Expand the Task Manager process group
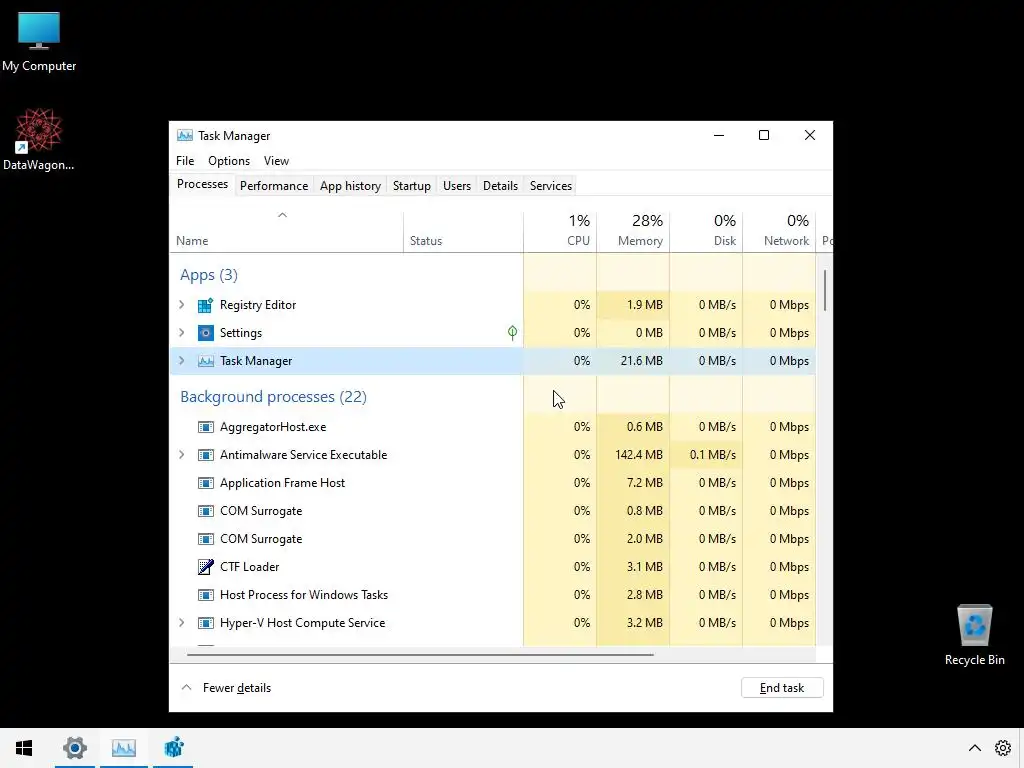The width and height of the screenshot is (1024, 768). click(x=182, y=361)
